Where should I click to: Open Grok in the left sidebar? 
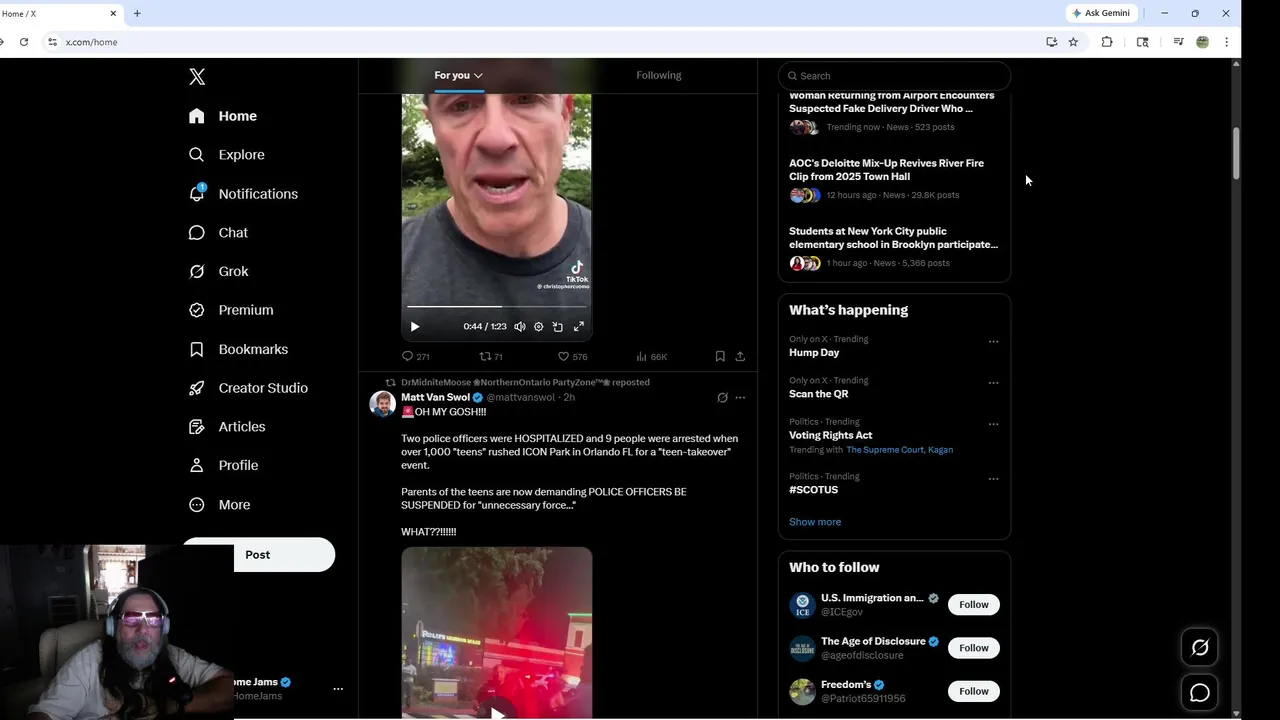point(218,271)
